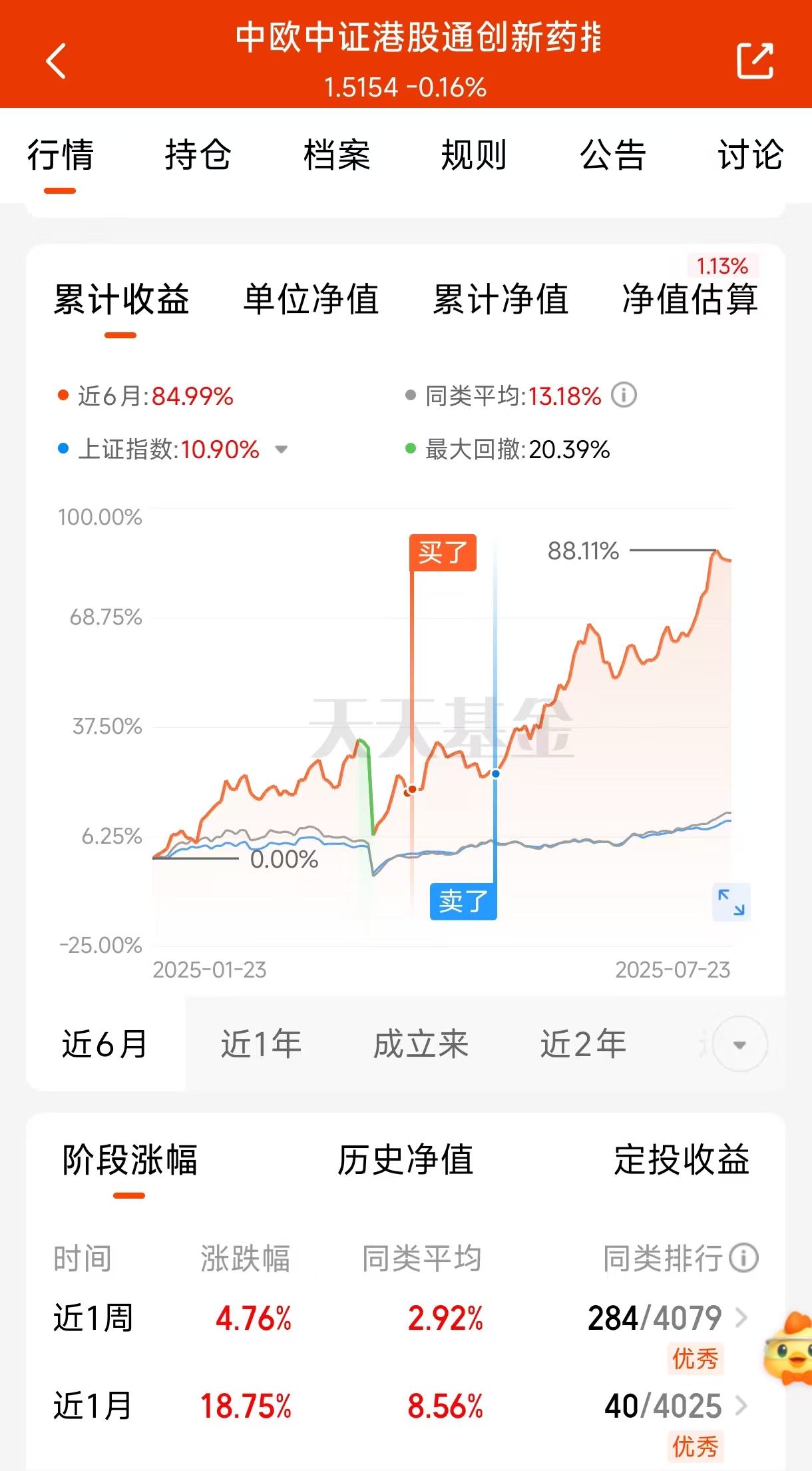Screen dimensions: 812x1471
Task: Go back using the header arrow
Action: click(57, 61)
